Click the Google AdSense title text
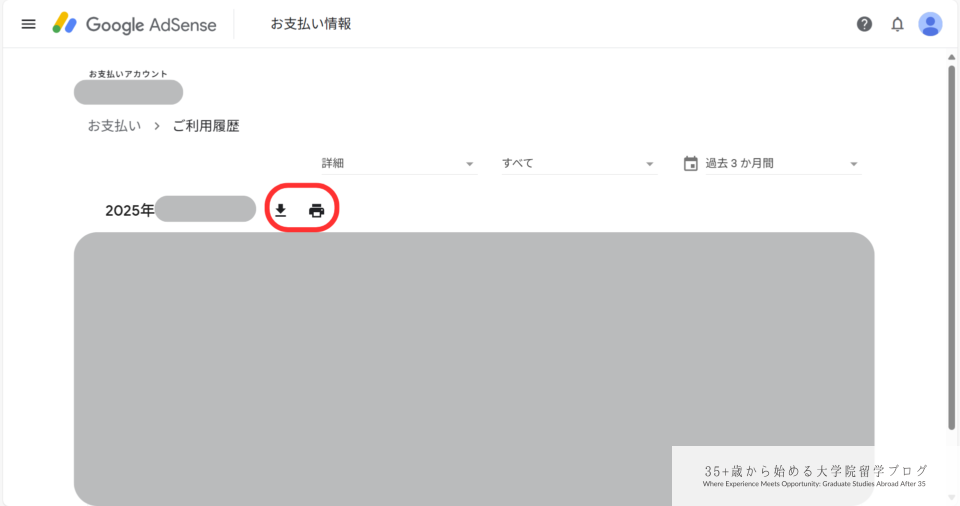960x506 pixels. tap(151, 25)
